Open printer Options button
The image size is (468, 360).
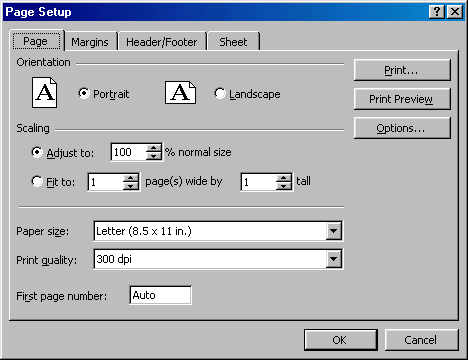point(402,128)
